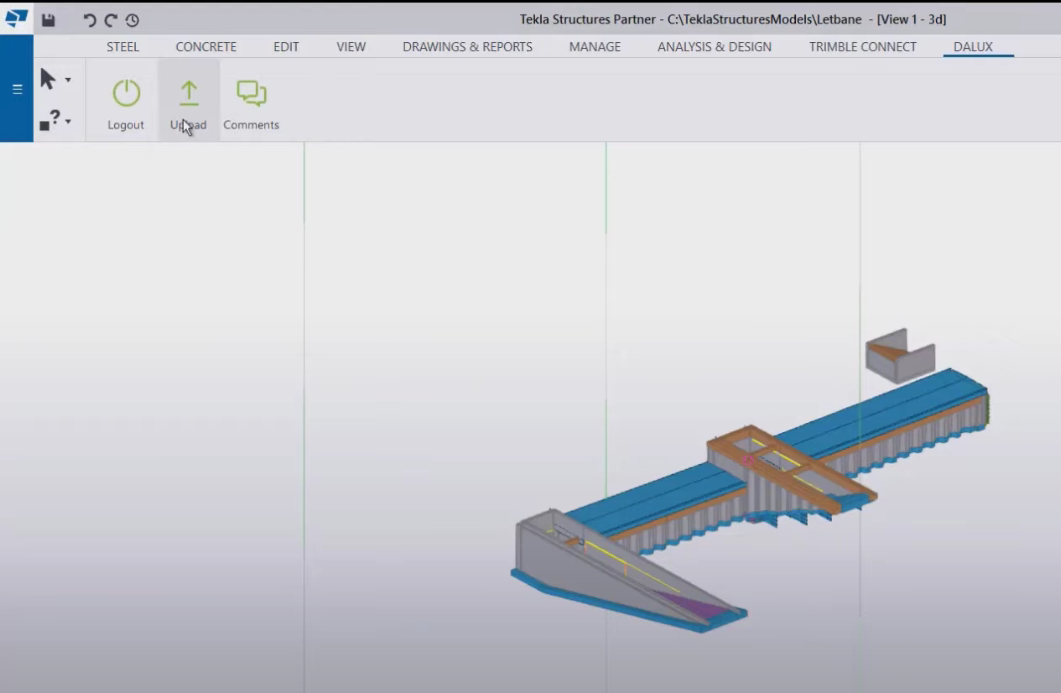Open Dalux Comments
Image resolution: width=1061 pixels, height=693 pixels.
coord(251,93)
